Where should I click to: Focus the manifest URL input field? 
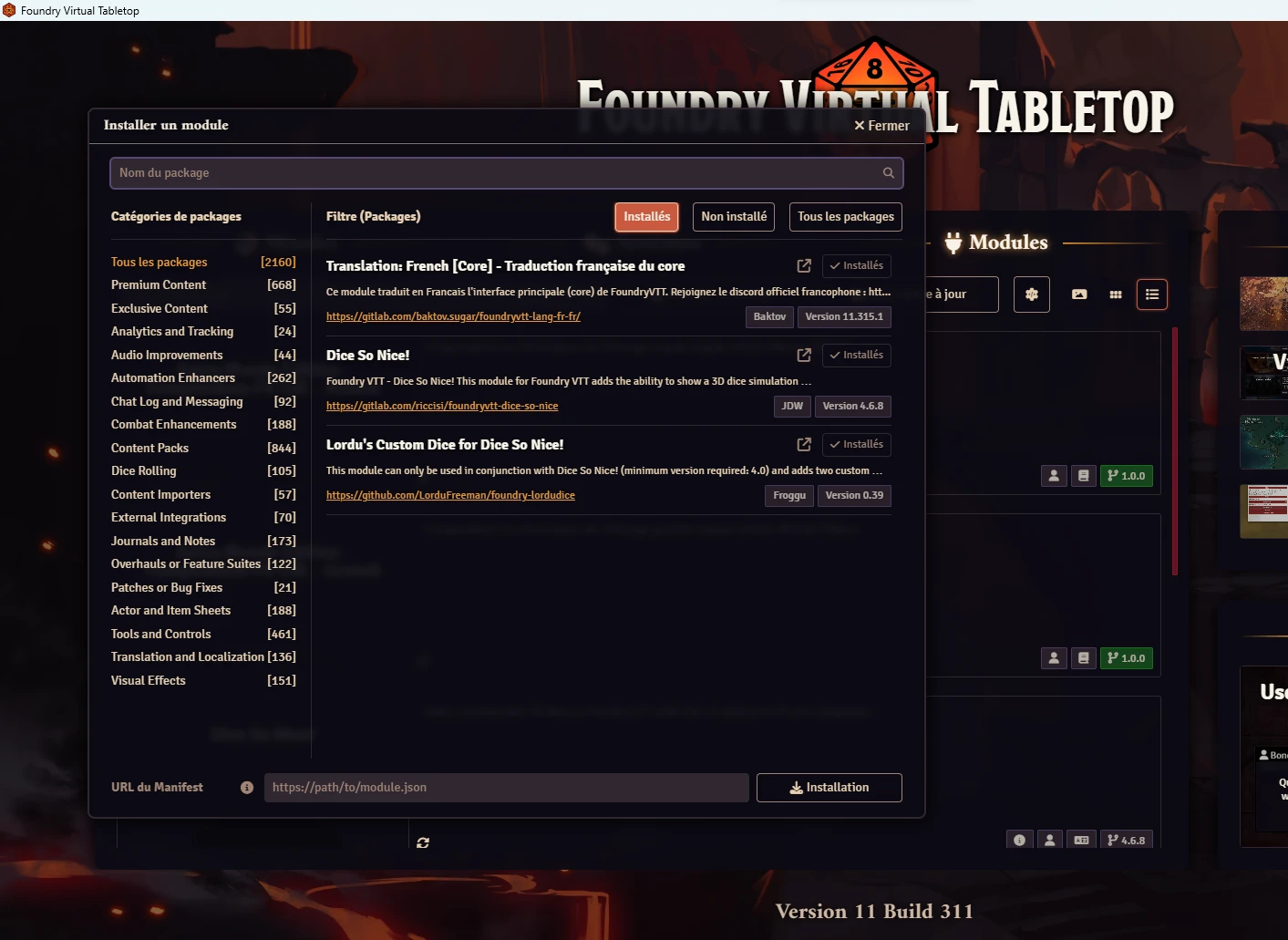pos(506,788)
